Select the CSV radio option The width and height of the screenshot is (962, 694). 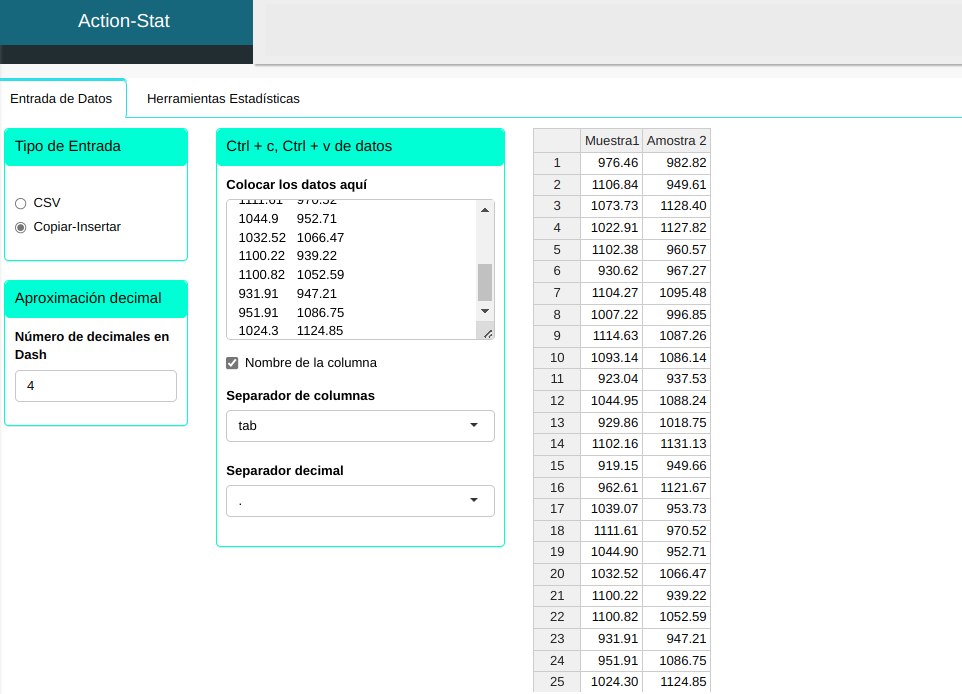pos(21,203)
